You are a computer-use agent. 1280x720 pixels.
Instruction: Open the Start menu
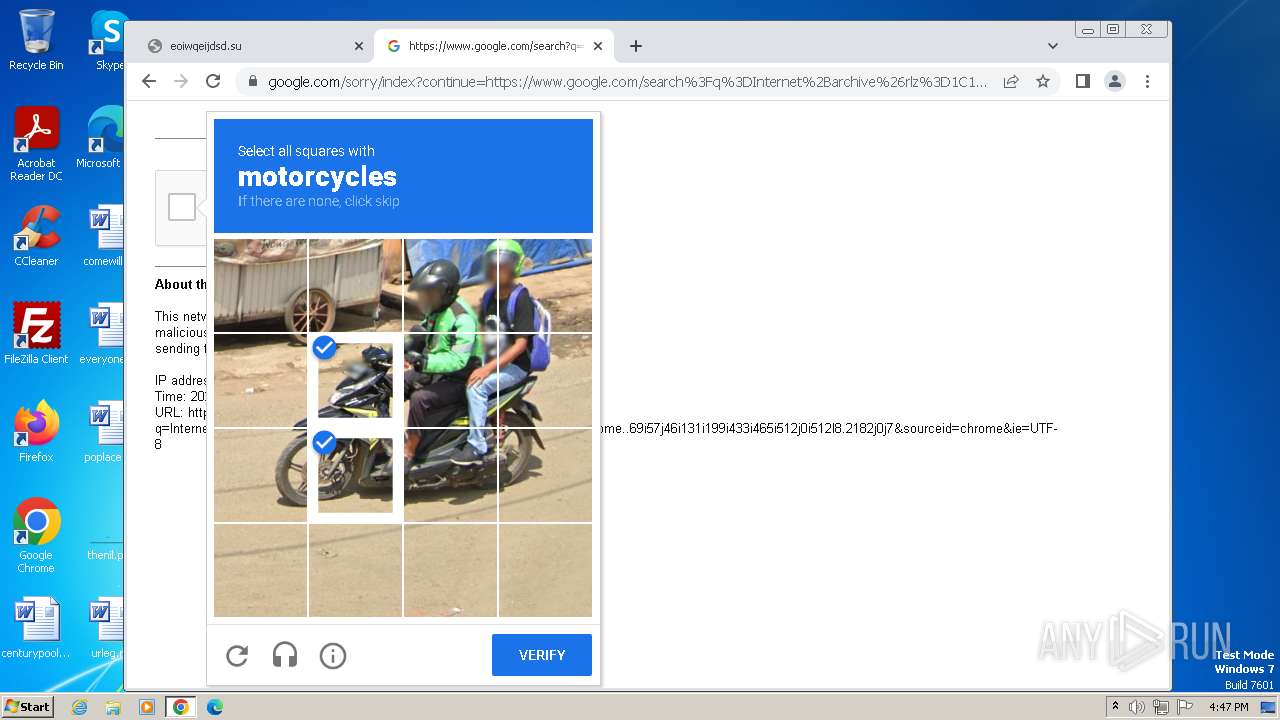click(x=27, y=707)
